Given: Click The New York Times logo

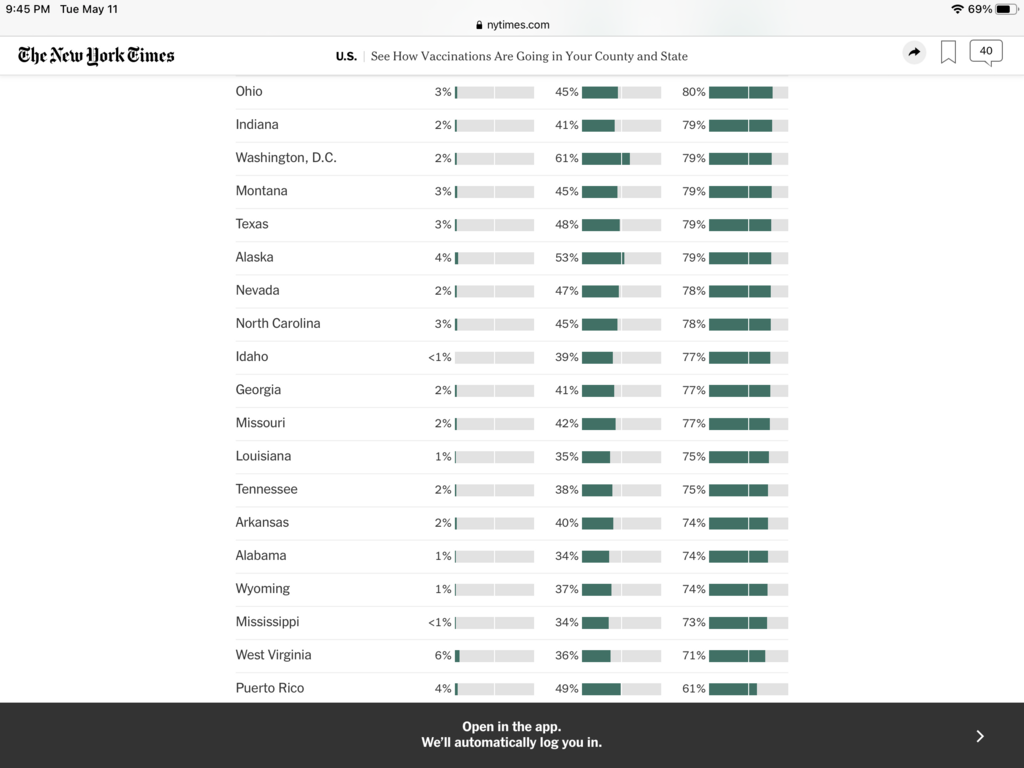Looking at the screenshot, I should pos(96,55).
